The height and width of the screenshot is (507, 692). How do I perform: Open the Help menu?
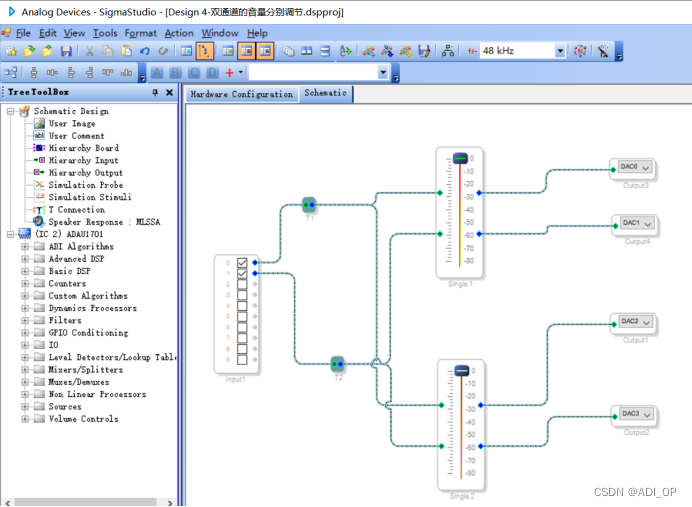click(257, 33)
